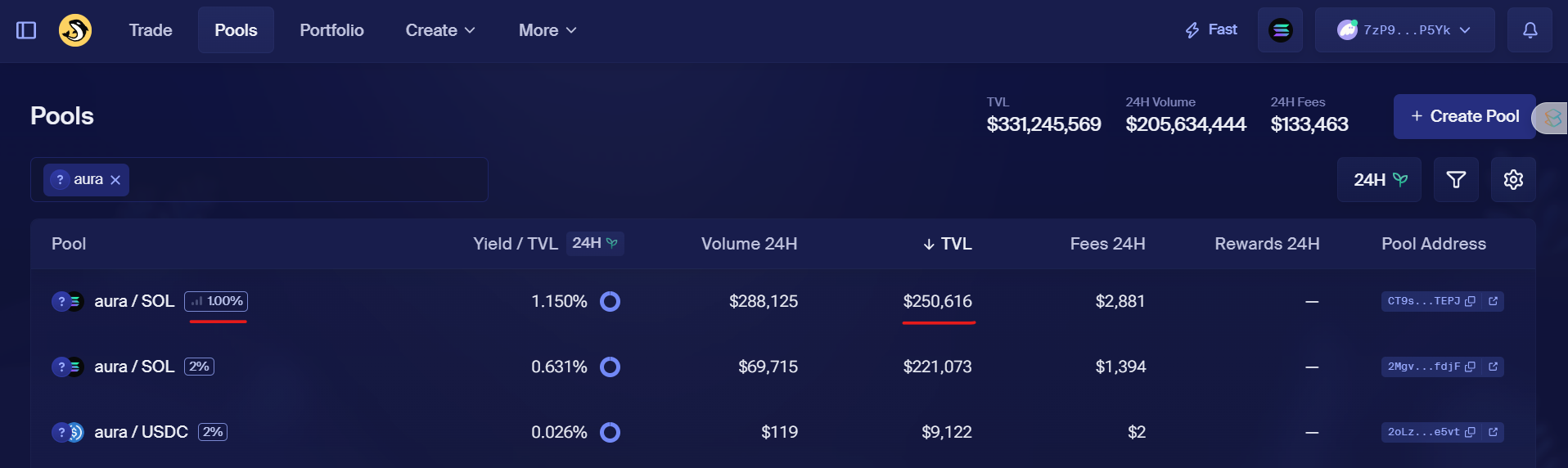Copy the 2oLz...e5vt pool address
1568x468 pixels.
coord(1471,432)
